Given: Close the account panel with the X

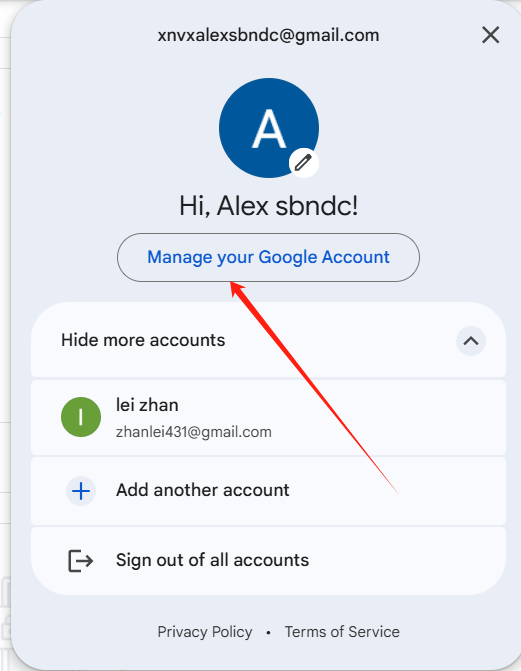Looking at the screenshot, I should [490, 35].
